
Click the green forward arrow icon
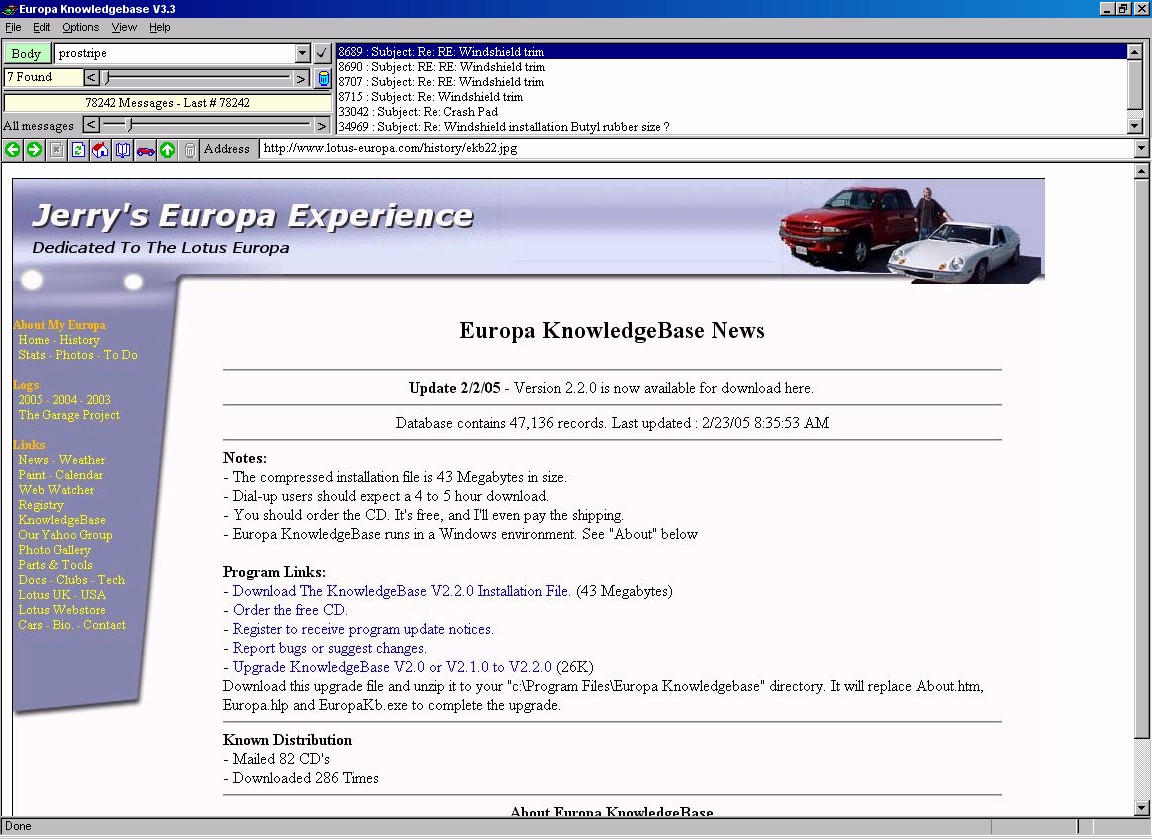34,150
